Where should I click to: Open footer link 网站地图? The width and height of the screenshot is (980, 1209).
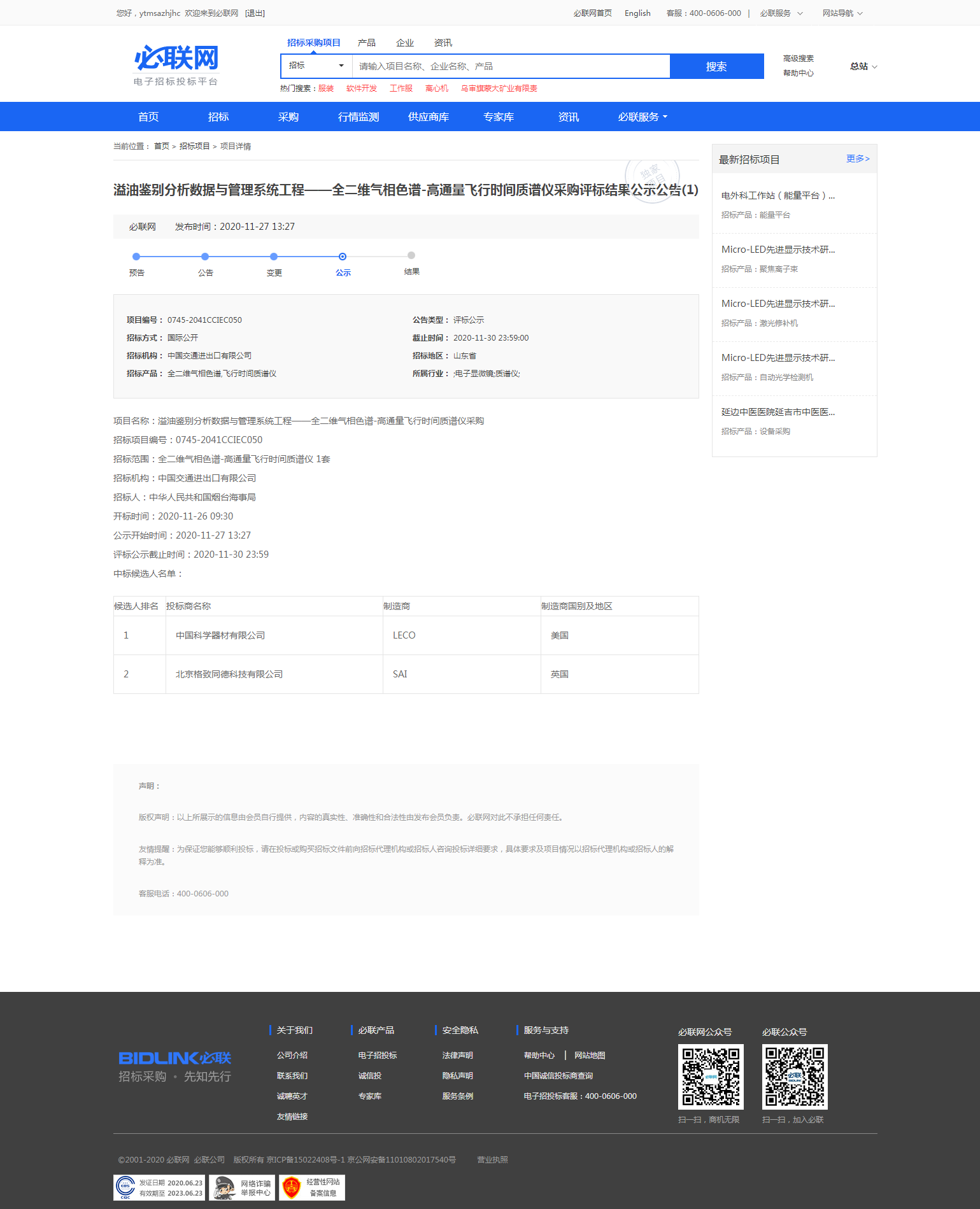pos(590,1055)
